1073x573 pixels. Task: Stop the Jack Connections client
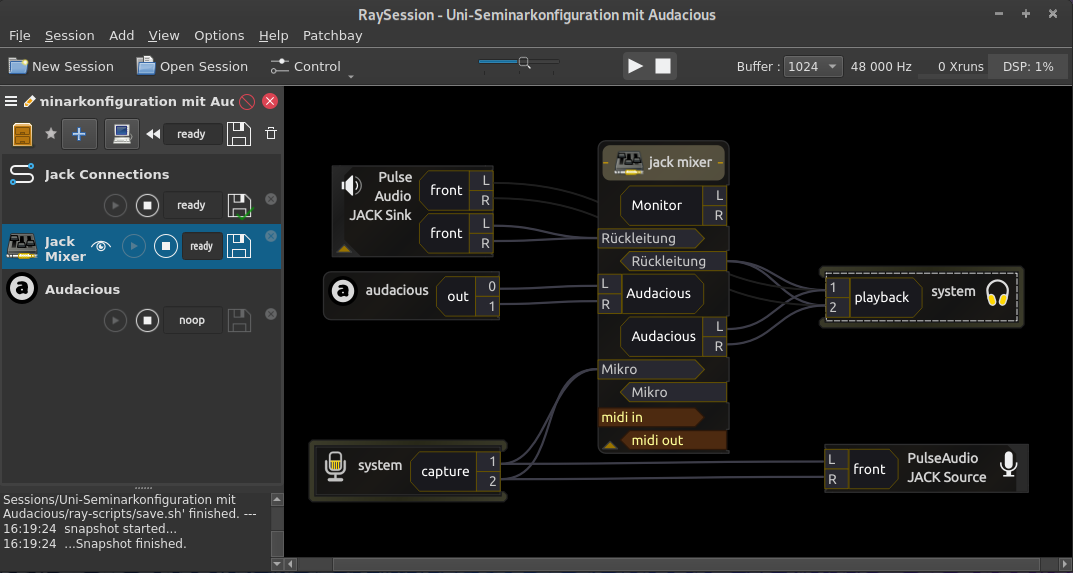(148, 205)
